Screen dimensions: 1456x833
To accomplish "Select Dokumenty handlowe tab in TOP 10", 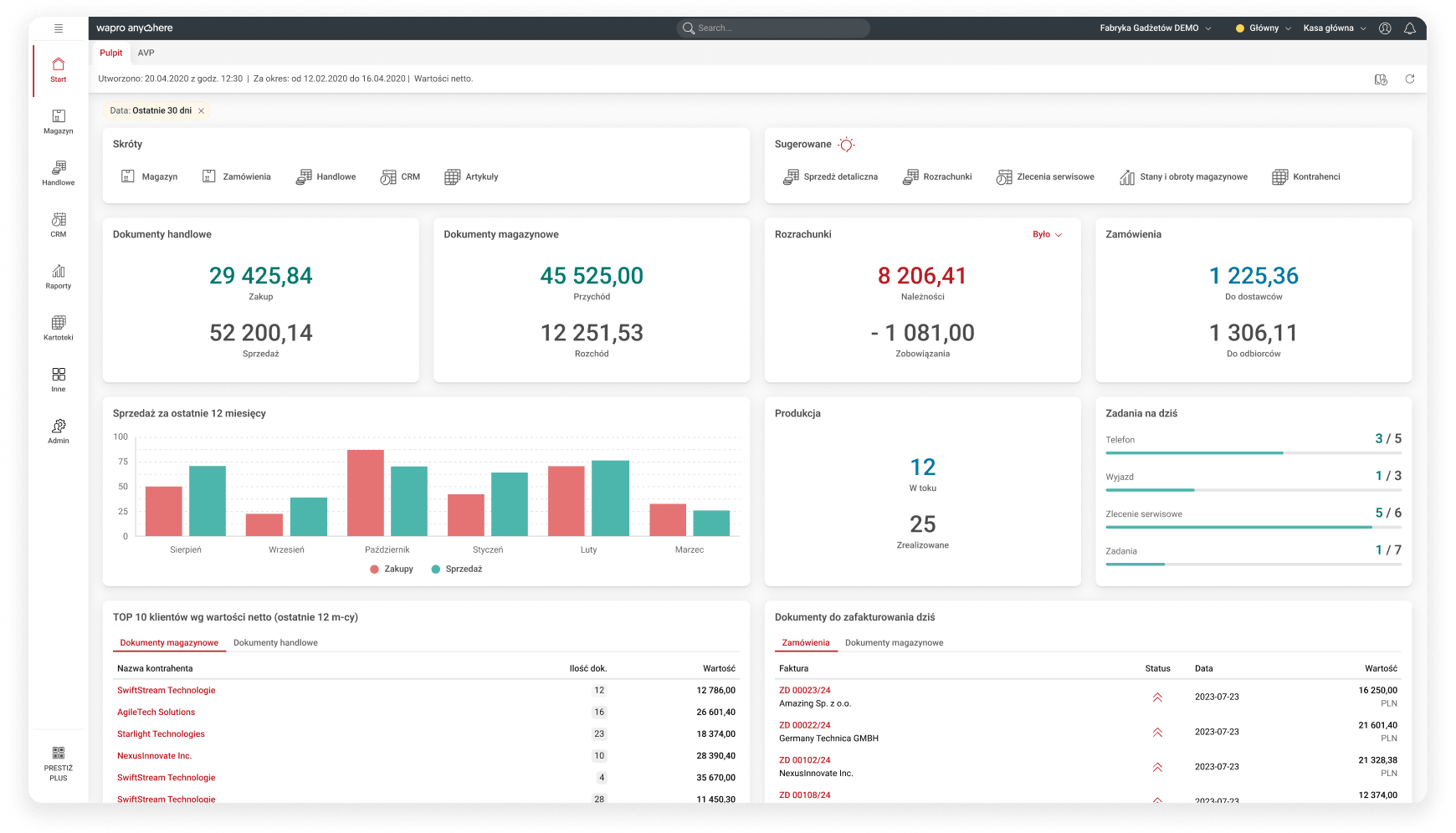I will (275, 642).
